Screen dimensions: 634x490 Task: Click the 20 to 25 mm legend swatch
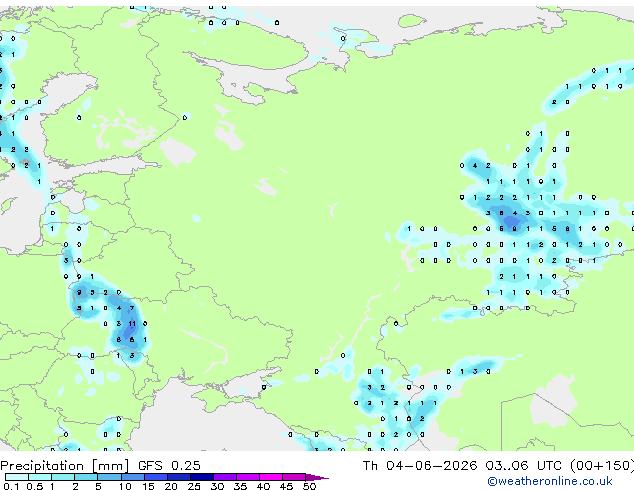178,477
